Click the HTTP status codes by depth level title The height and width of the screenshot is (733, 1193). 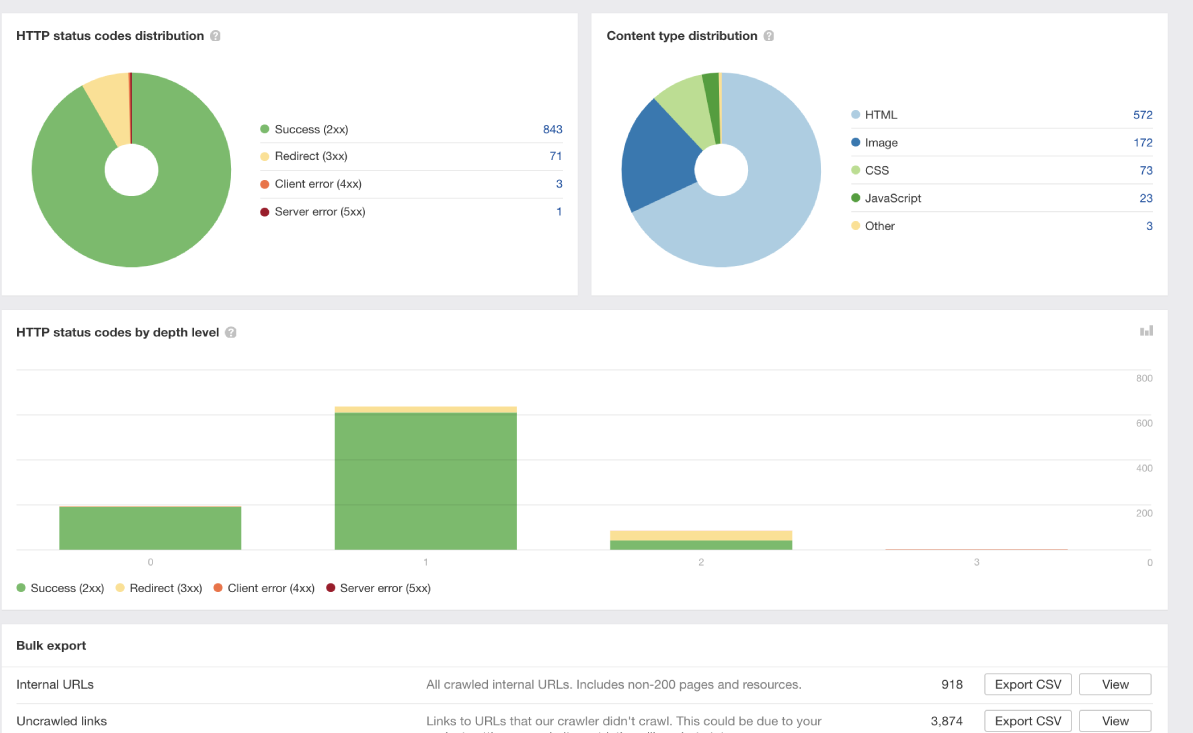click(x=118, y=333)
